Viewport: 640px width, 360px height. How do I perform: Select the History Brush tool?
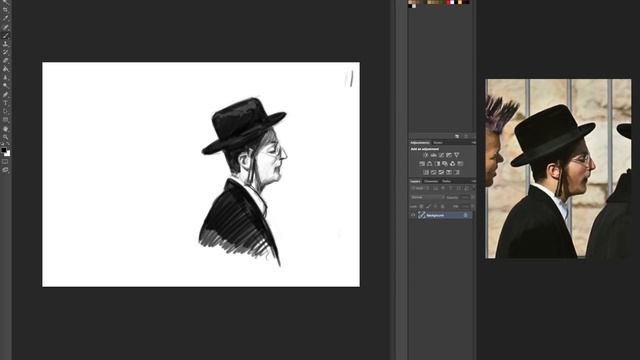point(5,52)
